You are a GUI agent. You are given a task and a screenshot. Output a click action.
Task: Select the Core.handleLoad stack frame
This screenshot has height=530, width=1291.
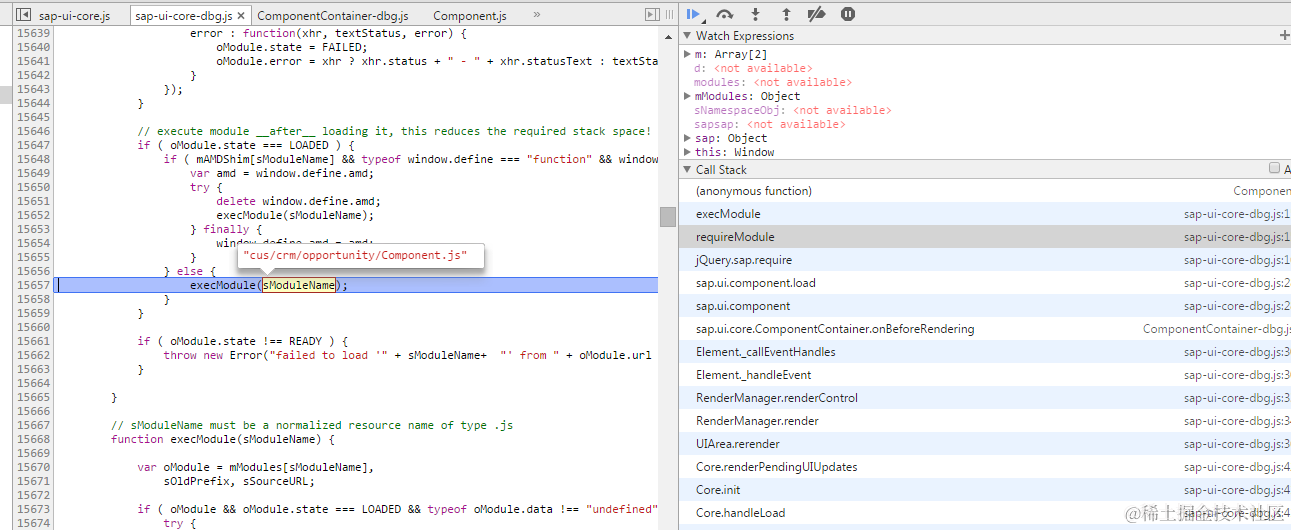tap(985, 513)
